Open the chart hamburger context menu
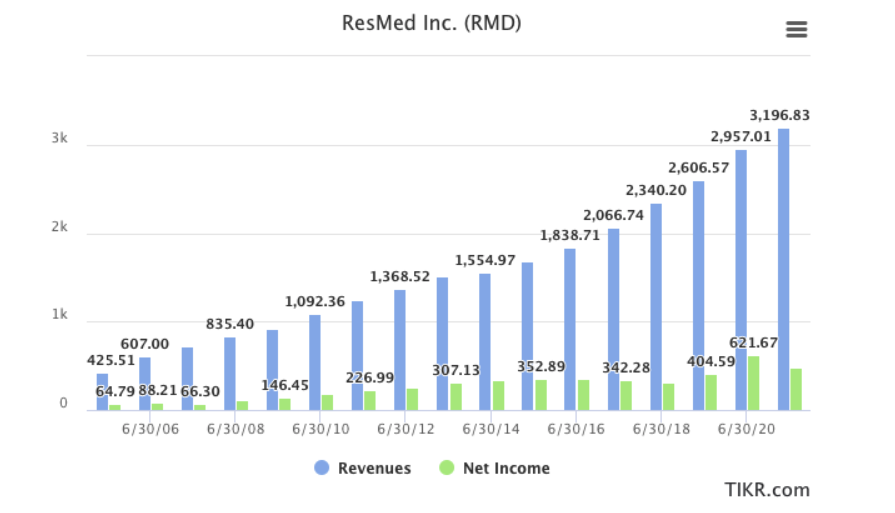Viewport: 895px width, 513px height. [796, 29]
